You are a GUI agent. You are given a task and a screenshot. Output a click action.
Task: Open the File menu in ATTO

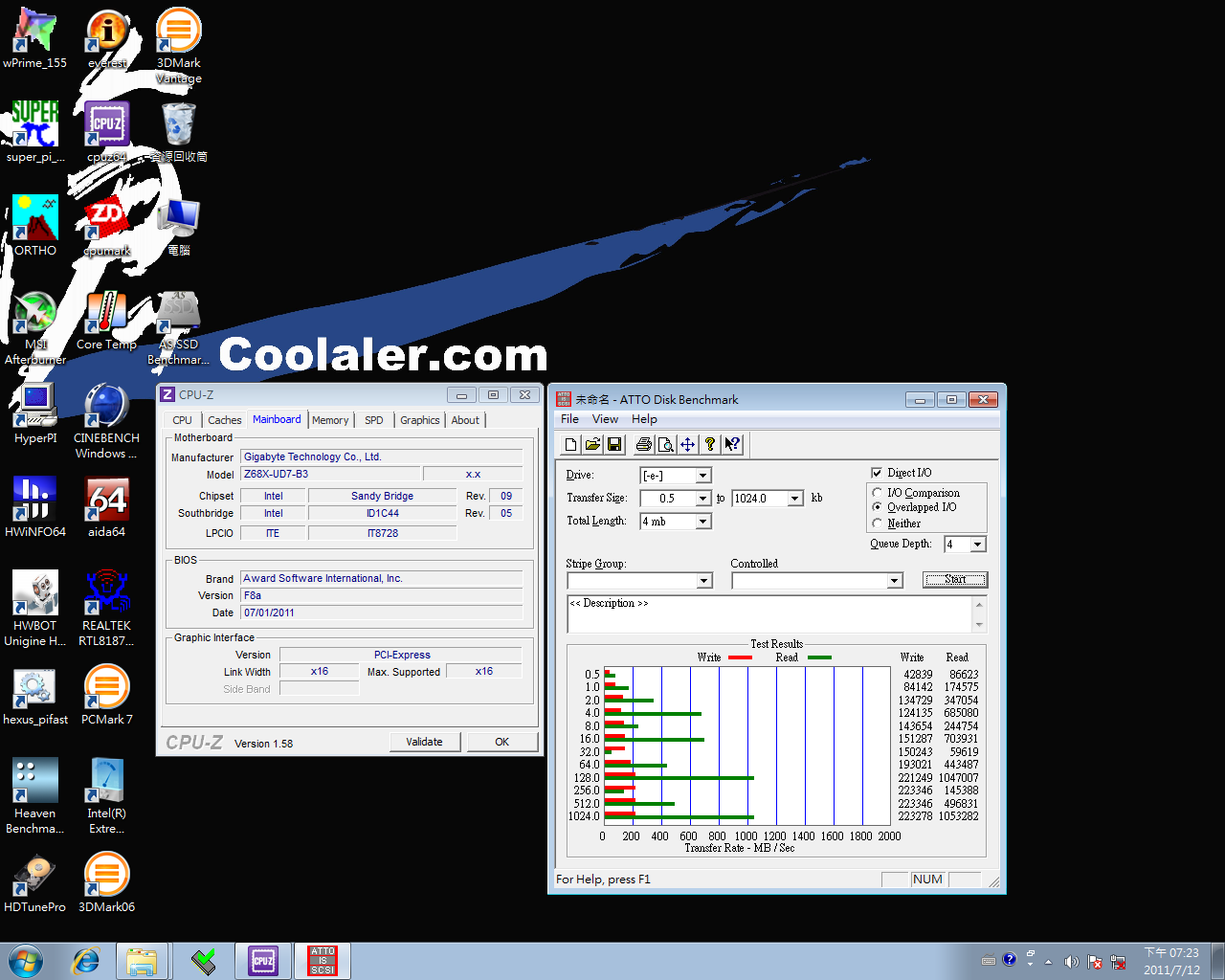tap(569, 419)
